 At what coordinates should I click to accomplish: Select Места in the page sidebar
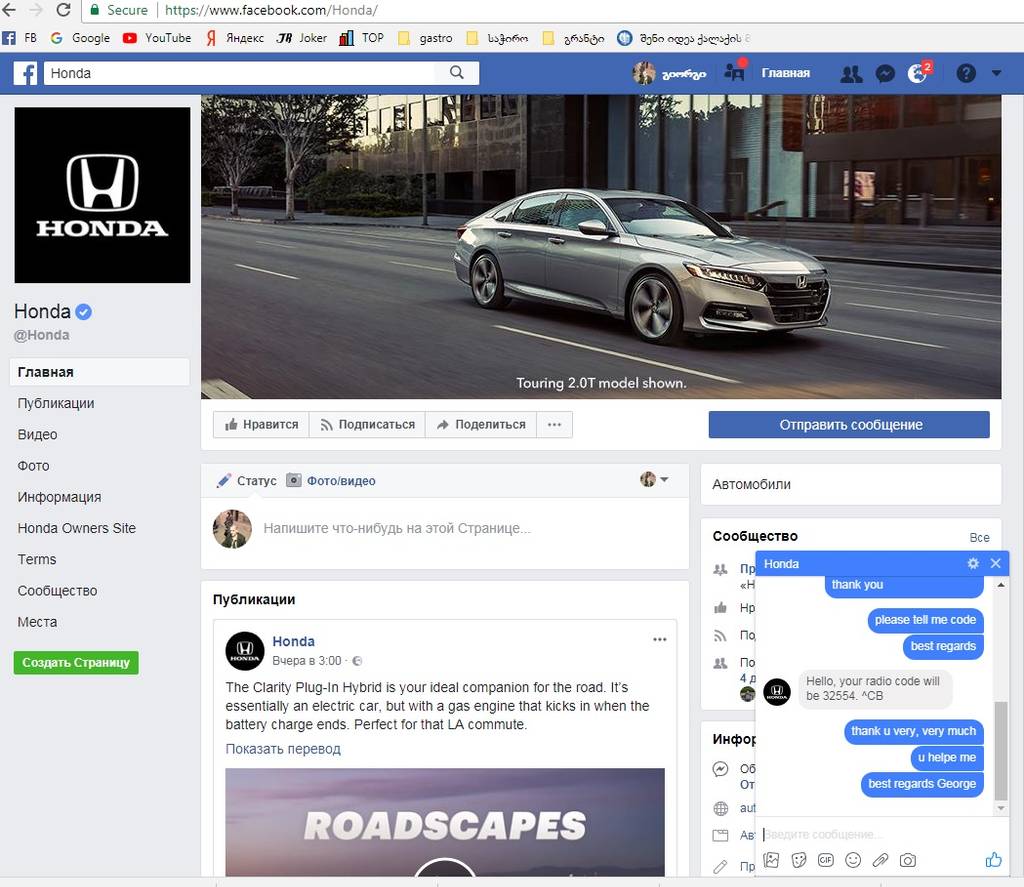[37, 622]
